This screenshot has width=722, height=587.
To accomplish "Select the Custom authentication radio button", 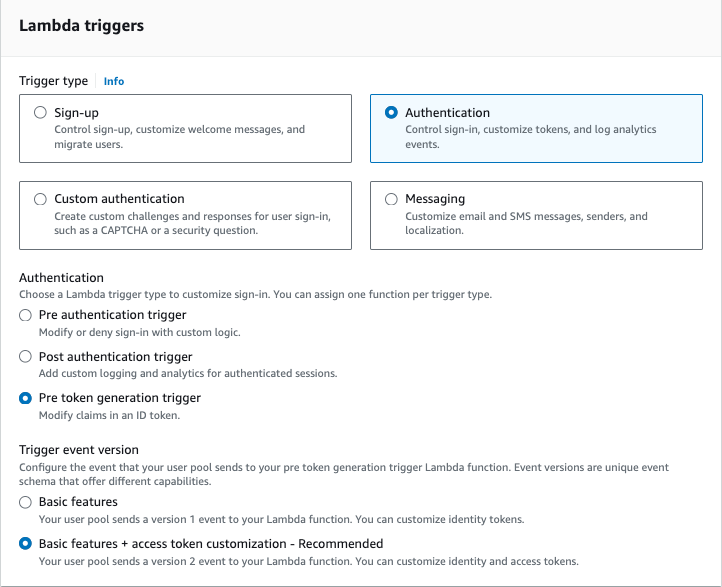I will (41, 199).
